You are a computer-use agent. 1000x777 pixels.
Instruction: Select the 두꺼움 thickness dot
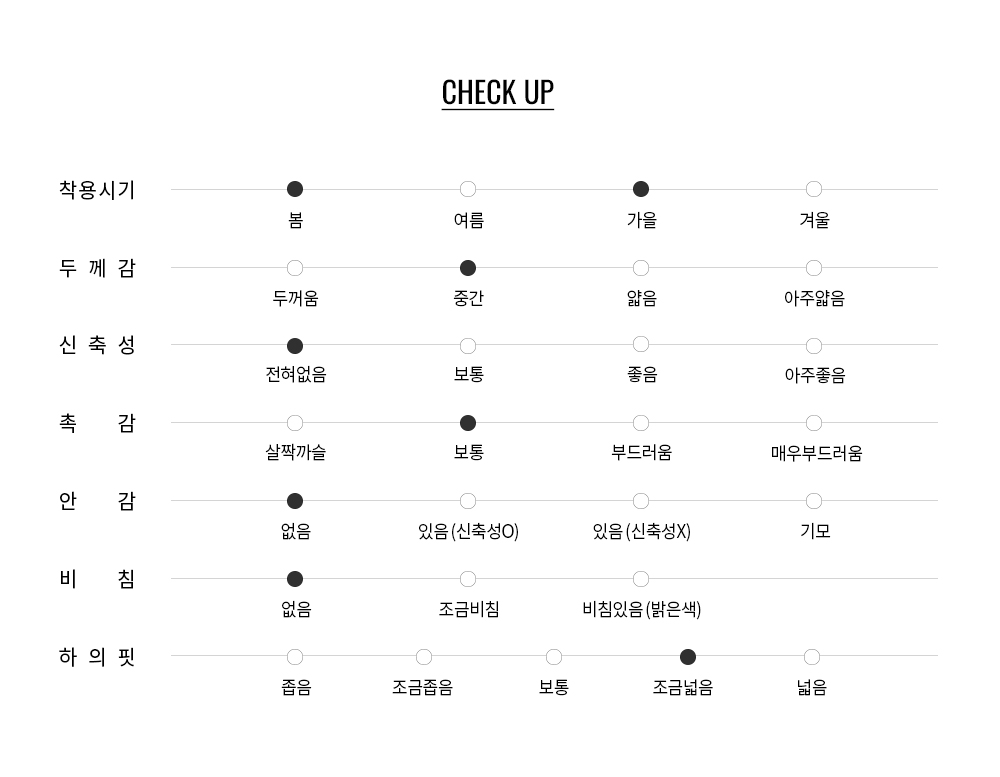[x=295, y=268]
